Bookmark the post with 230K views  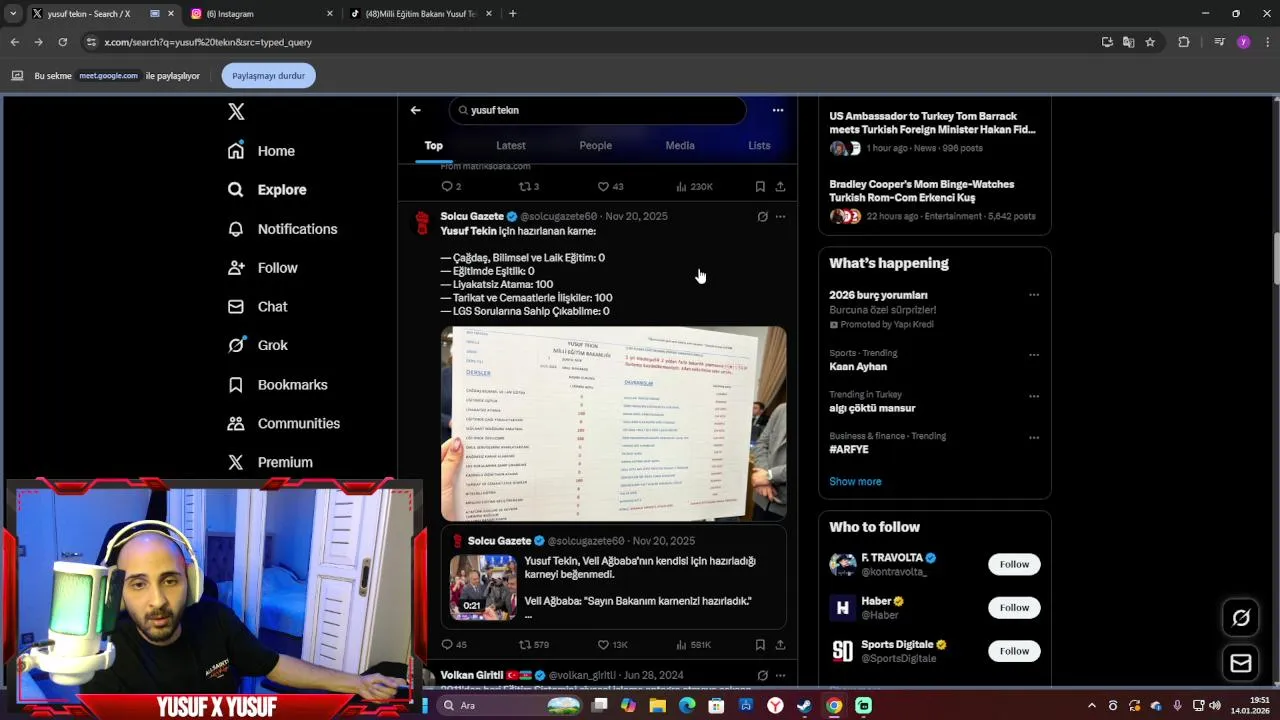click(x=760, y=187)
